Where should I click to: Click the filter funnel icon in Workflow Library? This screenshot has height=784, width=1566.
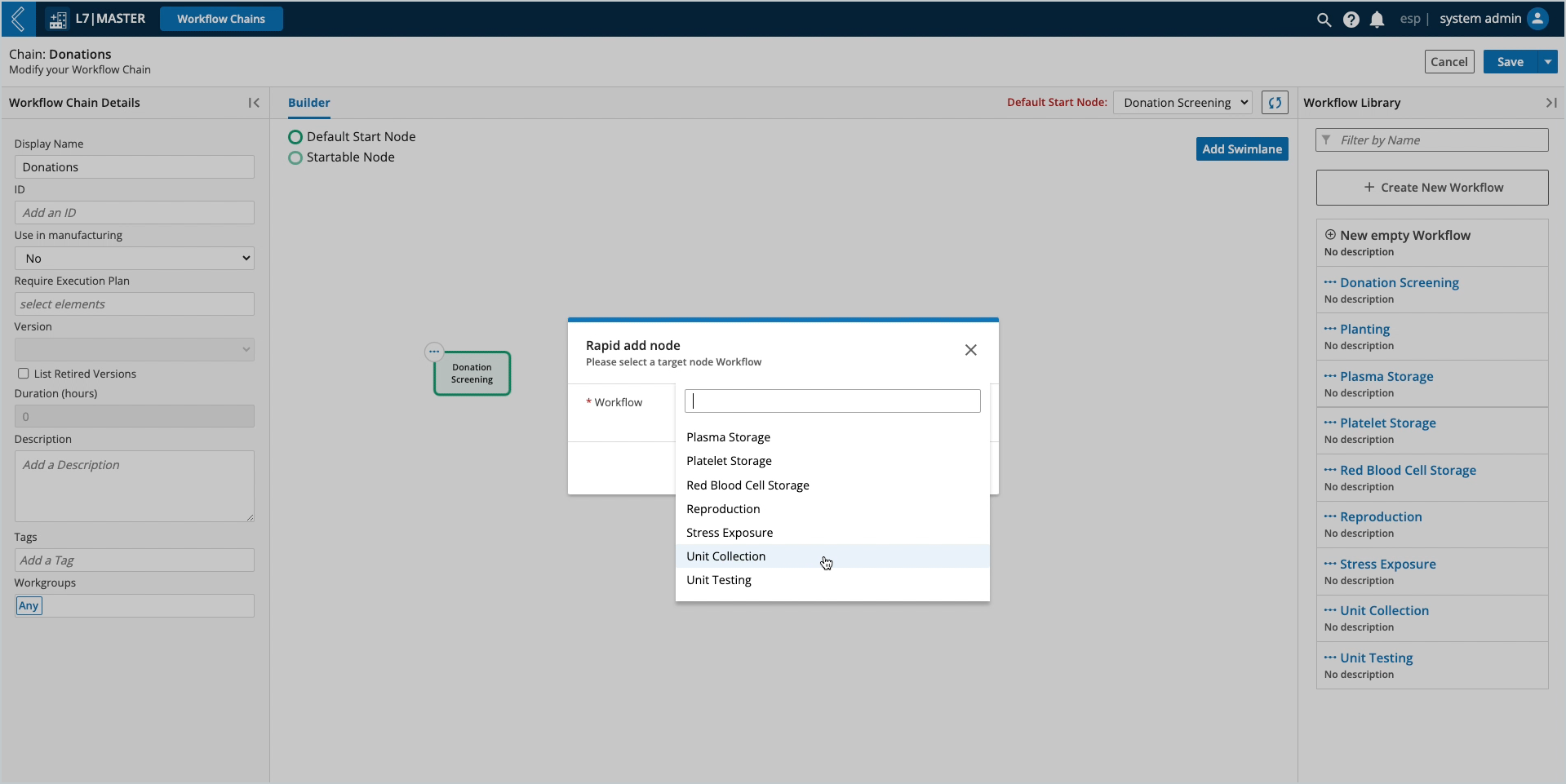1326,140
